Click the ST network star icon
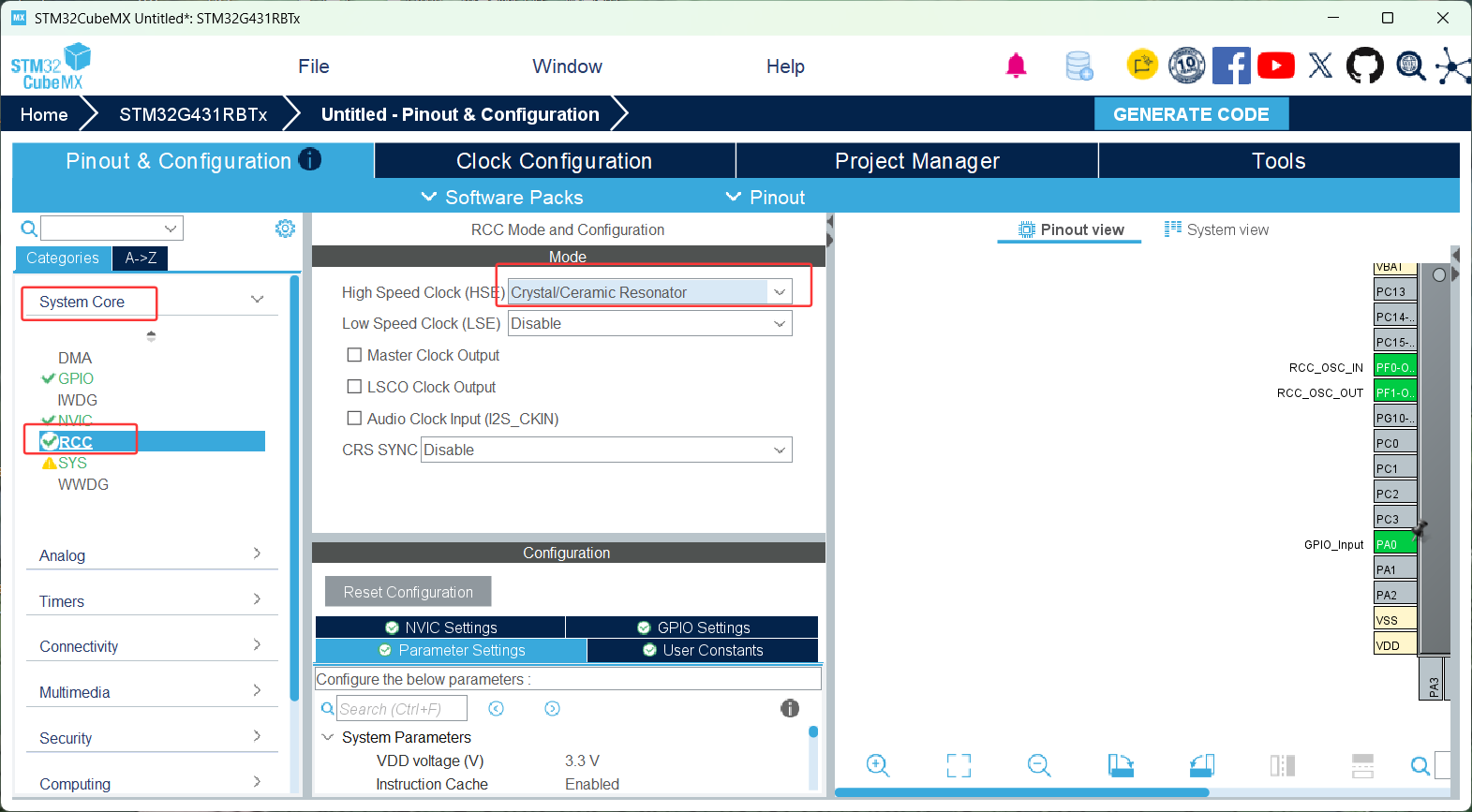1472x812 pixels. point(1453,66)
